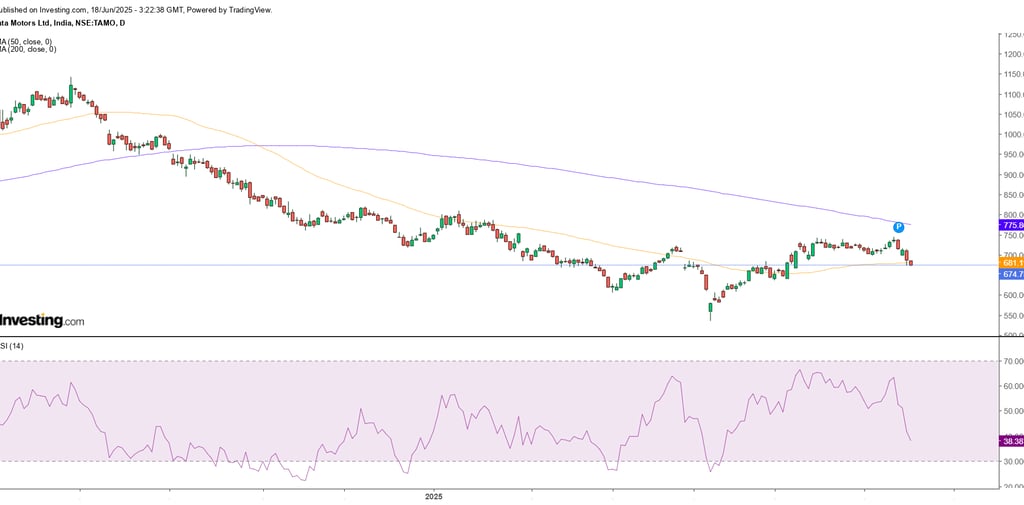Click the 850 price axis label
1024x505 pixels.
click(x=1014, y=195)
